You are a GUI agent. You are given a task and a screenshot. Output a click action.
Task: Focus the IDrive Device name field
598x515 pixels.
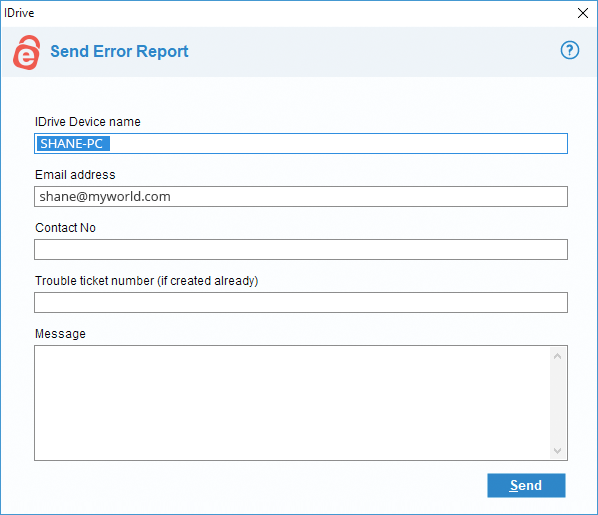[301, 143]
